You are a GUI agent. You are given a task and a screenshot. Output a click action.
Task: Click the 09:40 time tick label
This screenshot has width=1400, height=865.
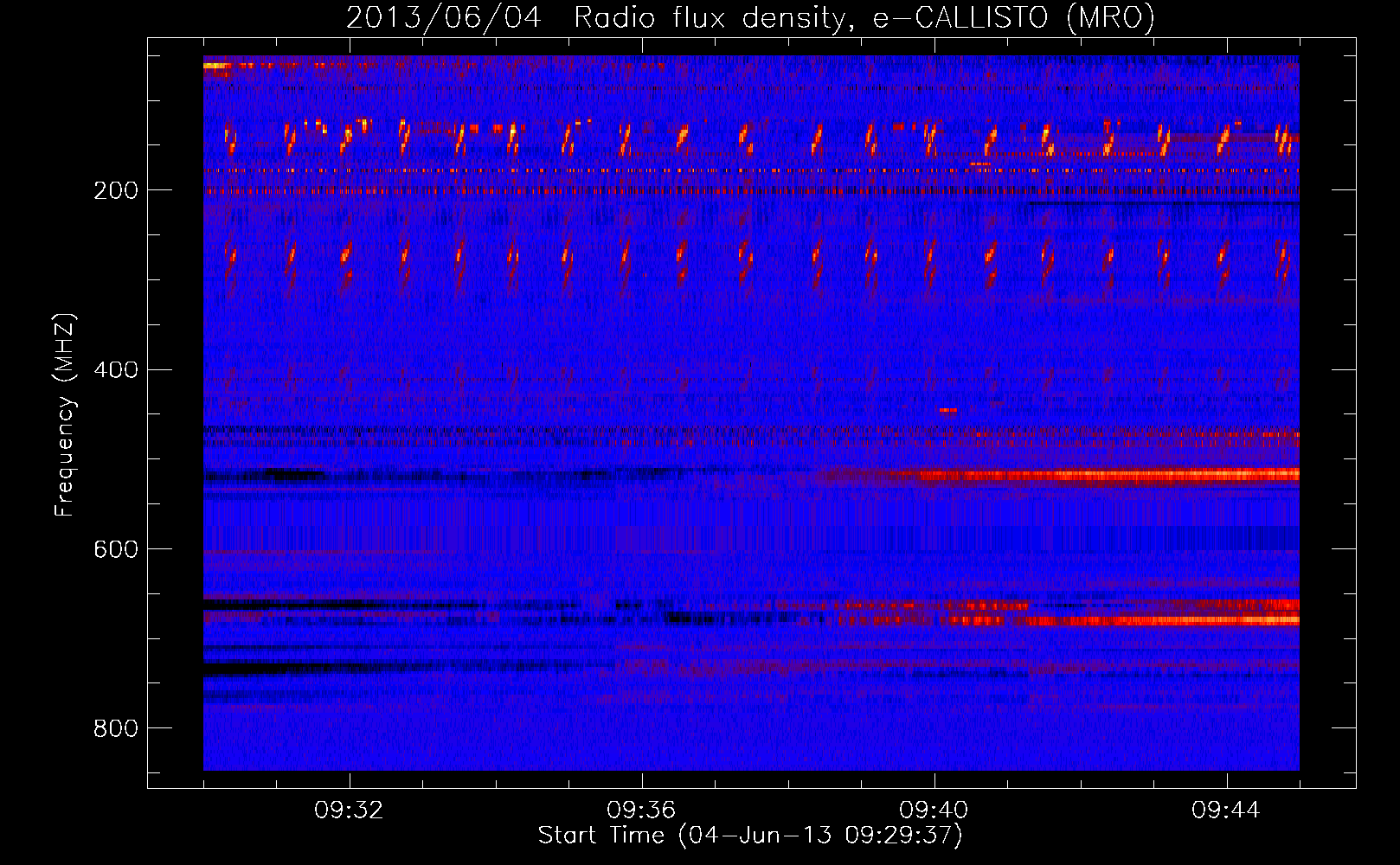[934, 811]
